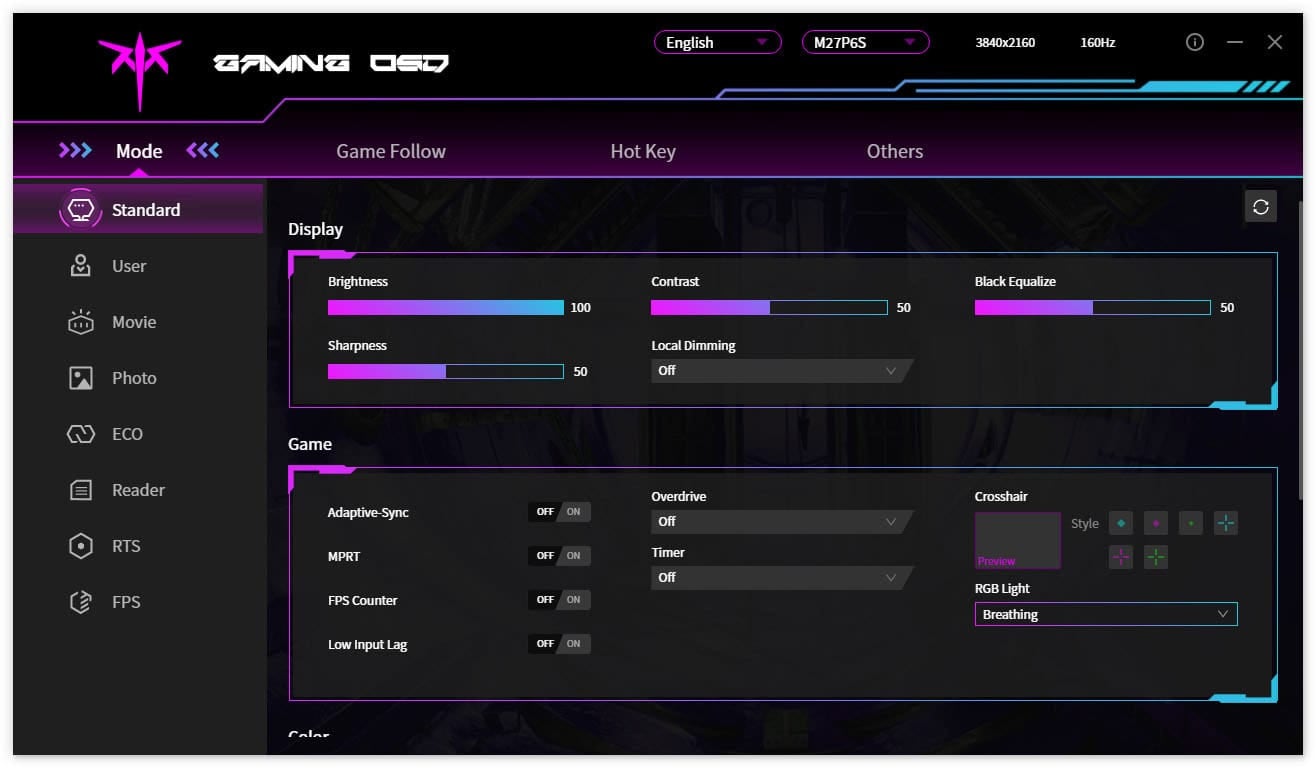Open the info icon in title bar

pos(1194,42)
